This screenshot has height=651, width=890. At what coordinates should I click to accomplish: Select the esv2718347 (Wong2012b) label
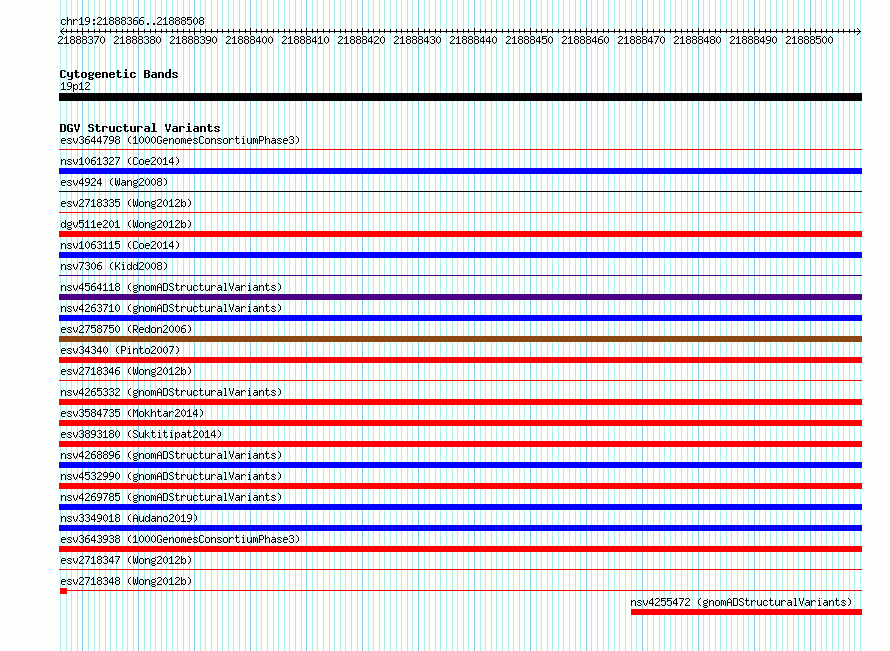[126, 560]
